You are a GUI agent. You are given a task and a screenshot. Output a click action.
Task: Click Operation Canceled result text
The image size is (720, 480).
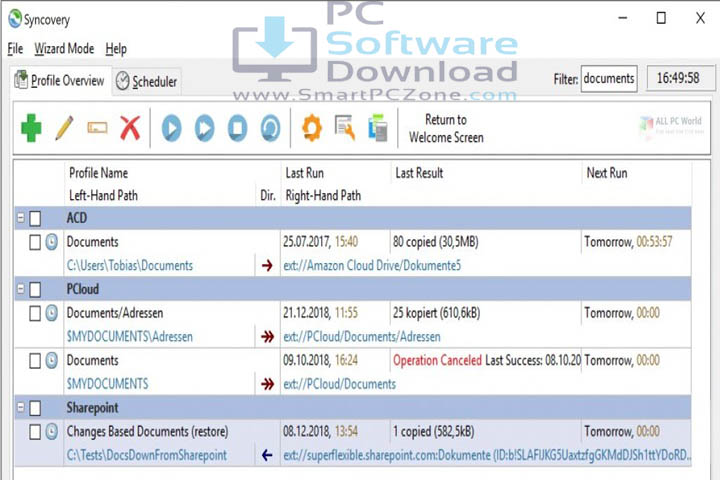(x=437, y=361)
